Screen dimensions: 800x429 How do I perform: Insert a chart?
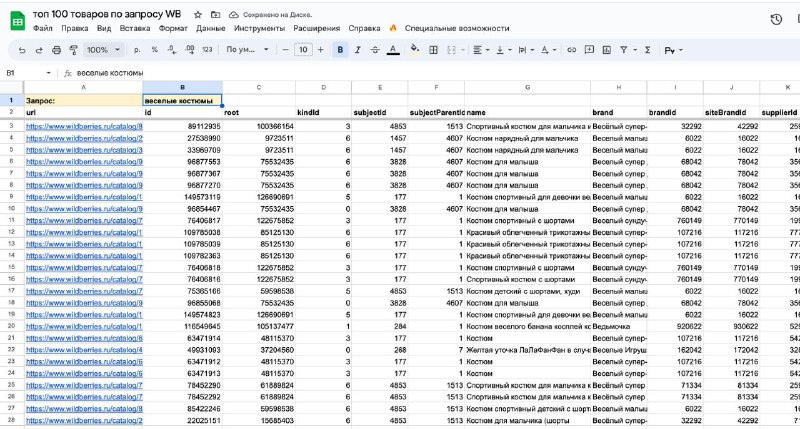(x=607, y=50)
